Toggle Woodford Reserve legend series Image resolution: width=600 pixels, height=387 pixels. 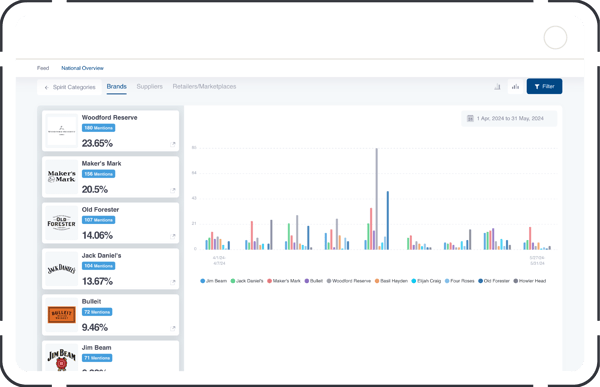coord(349,281)
